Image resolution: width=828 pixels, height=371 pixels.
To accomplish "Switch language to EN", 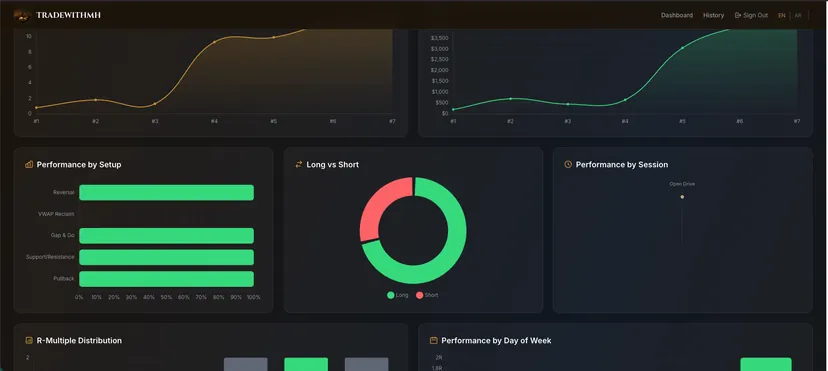I will pos(782,15).
